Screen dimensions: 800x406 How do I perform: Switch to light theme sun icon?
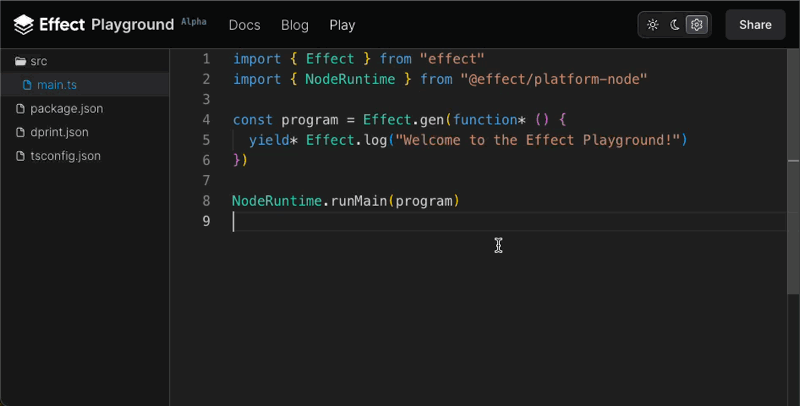pos(653,24)
